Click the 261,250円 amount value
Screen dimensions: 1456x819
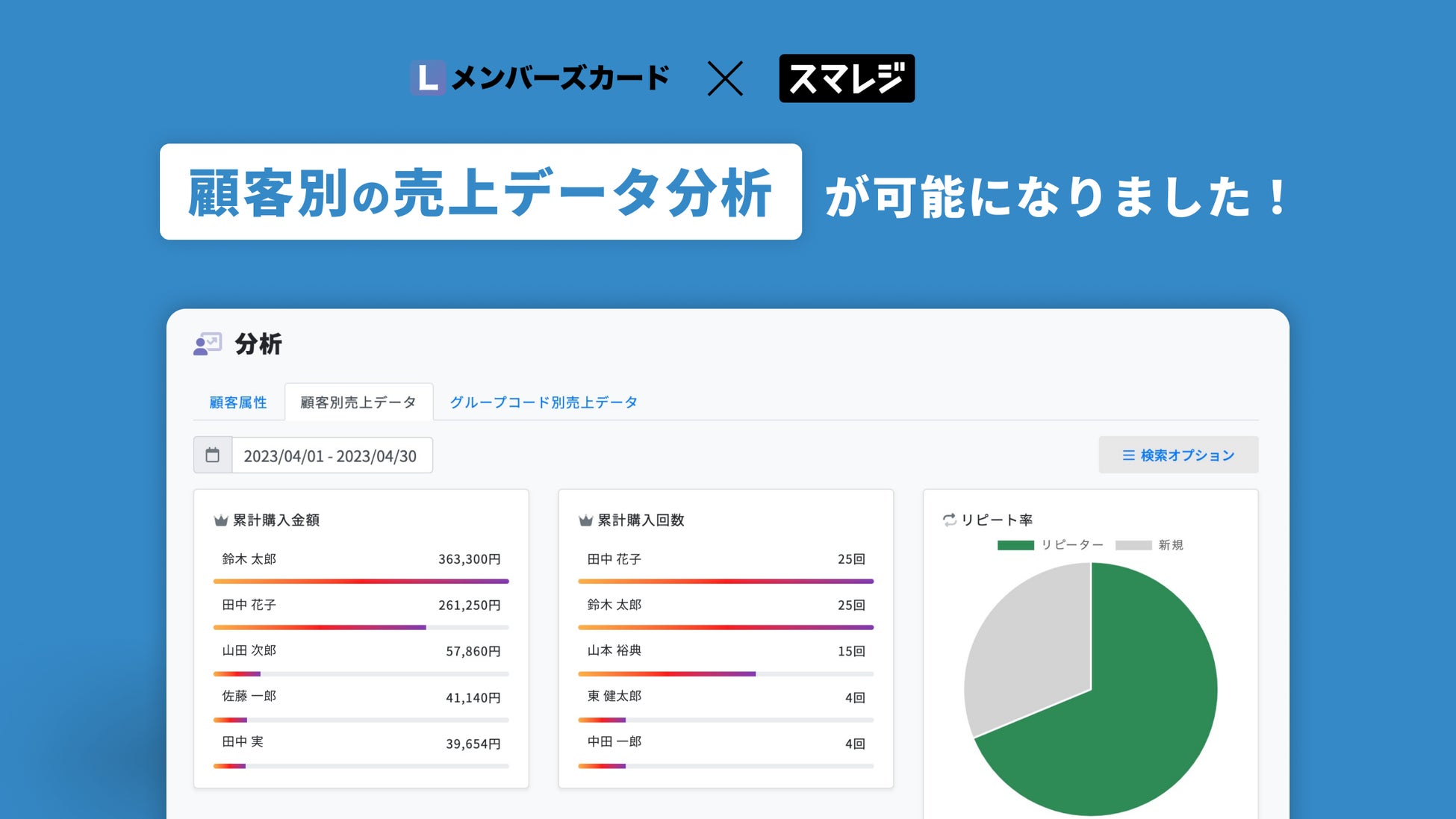click(470, 605)
